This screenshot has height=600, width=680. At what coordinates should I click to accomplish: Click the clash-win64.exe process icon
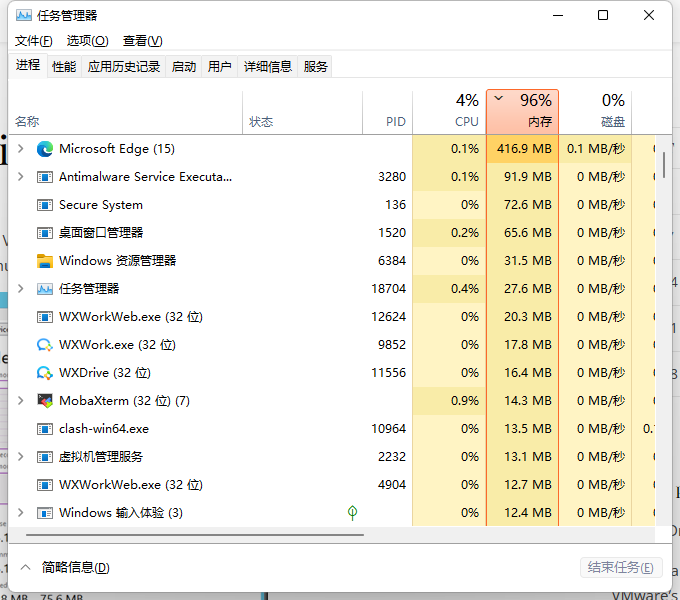45,429
